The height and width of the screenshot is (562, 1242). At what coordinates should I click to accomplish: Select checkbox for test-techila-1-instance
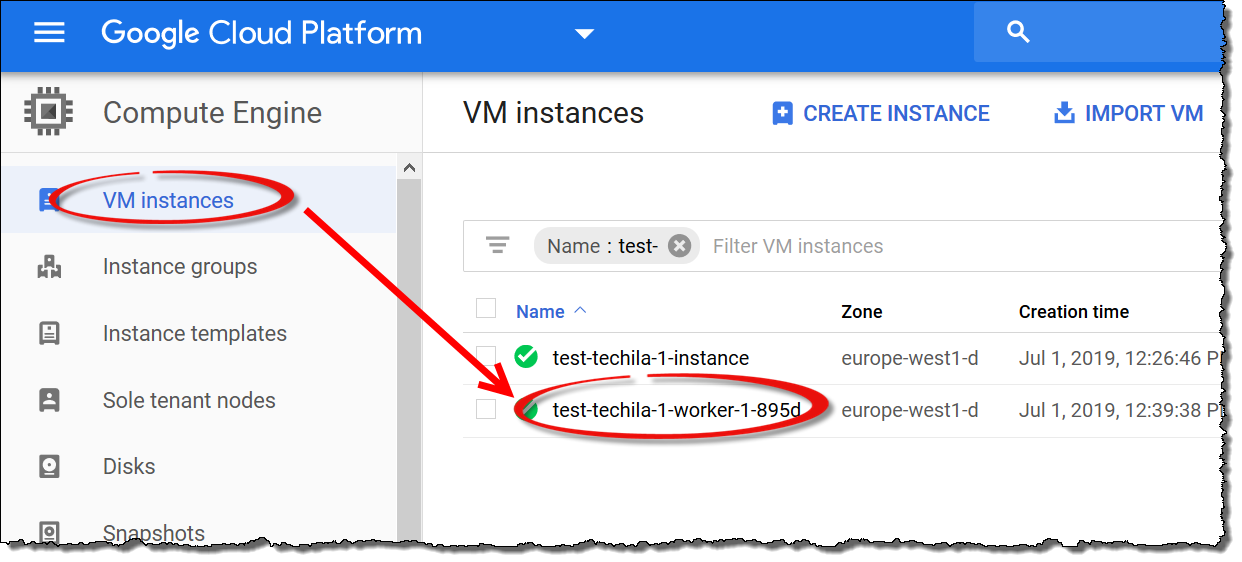[486, 357]
